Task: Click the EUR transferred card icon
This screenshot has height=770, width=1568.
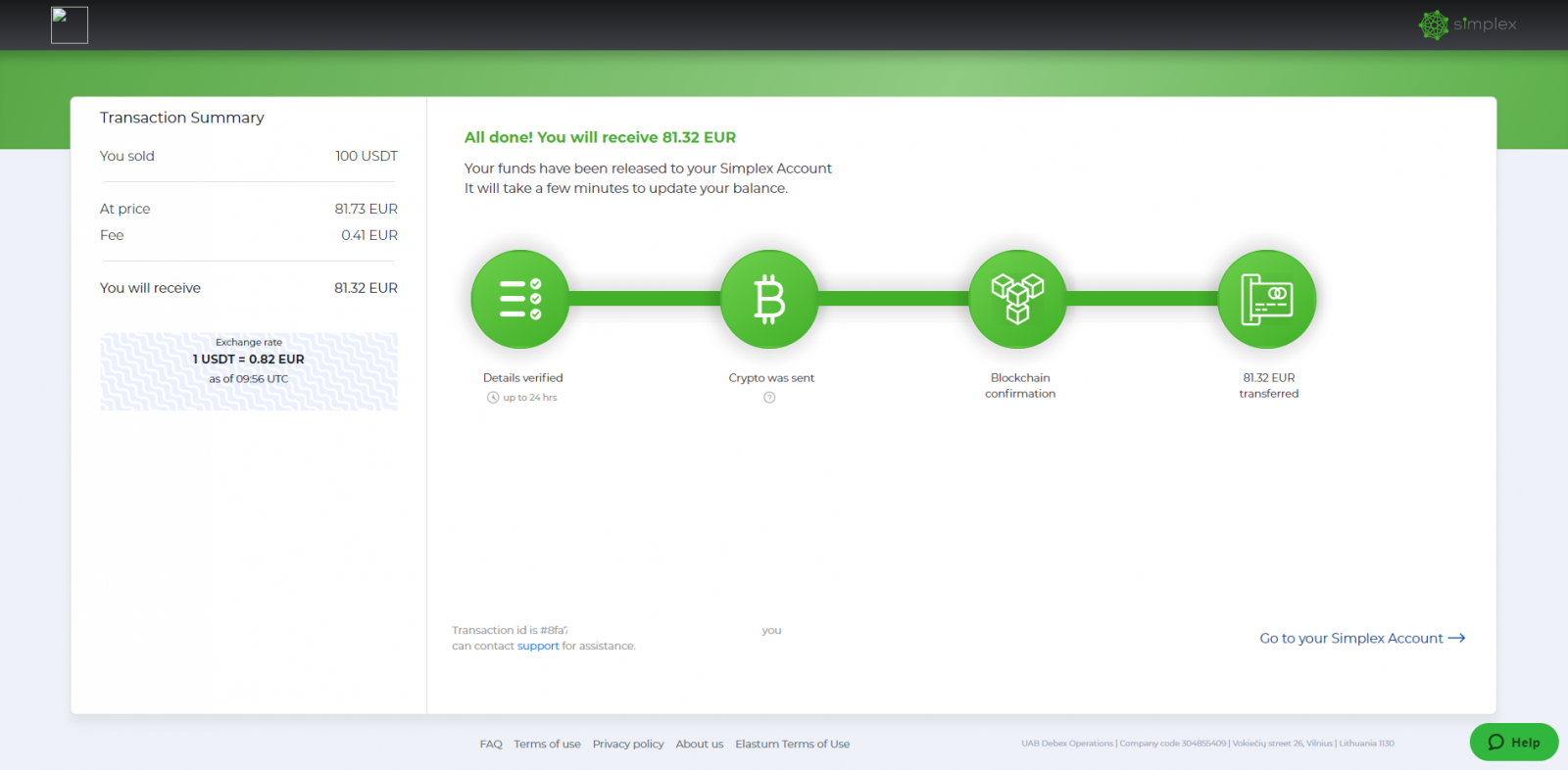Action: pyautogui.click(x=1266, y=299)
